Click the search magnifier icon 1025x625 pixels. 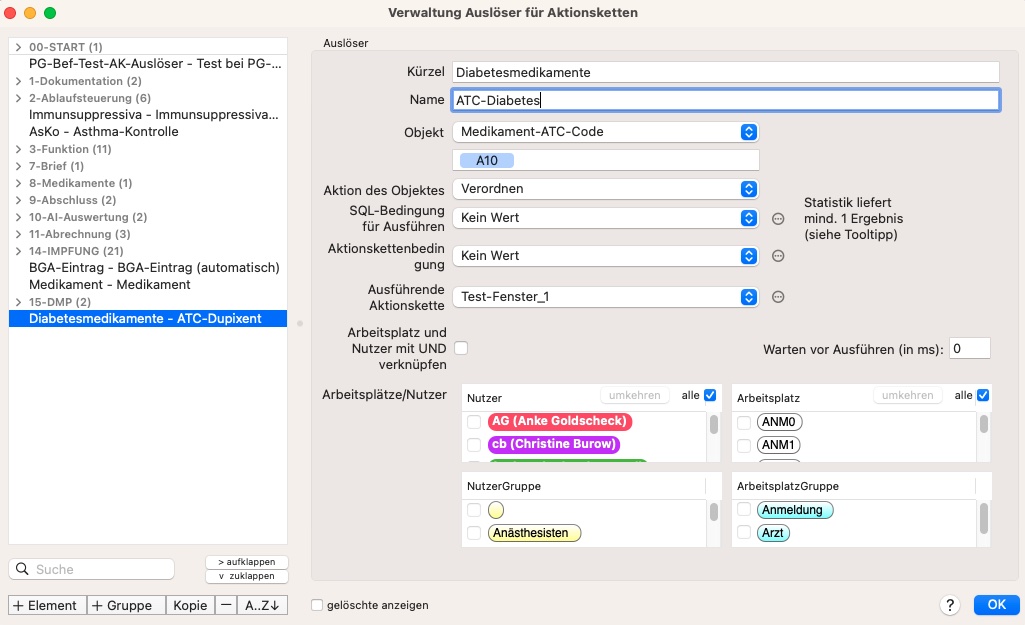pos(22,569)
